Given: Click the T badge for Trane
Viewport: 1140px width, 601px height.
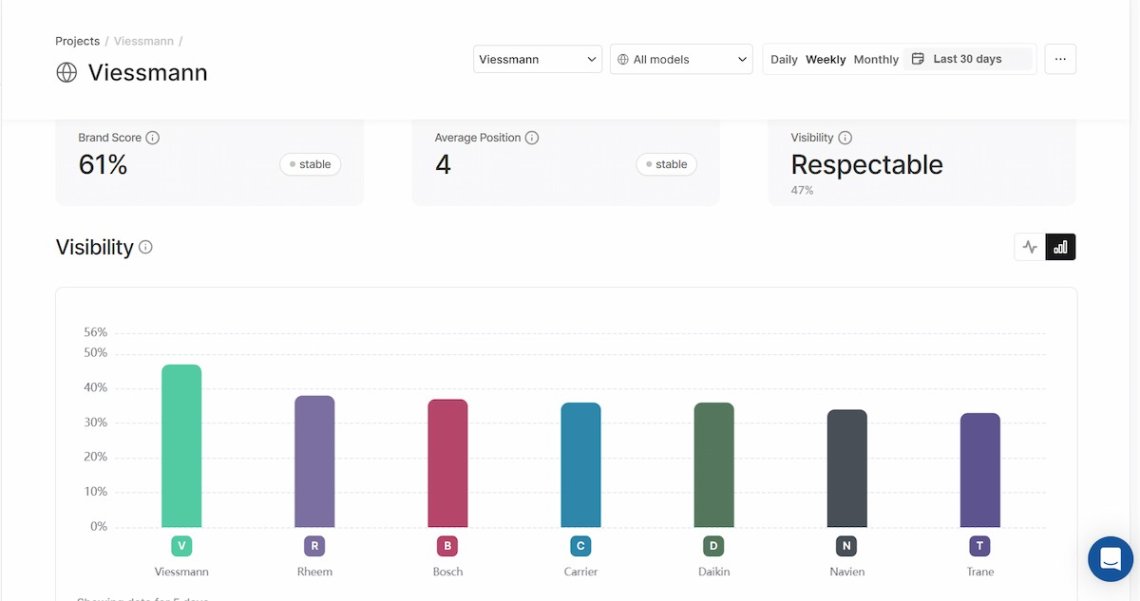Looking at the screenshot, I should tap(980, 546).
